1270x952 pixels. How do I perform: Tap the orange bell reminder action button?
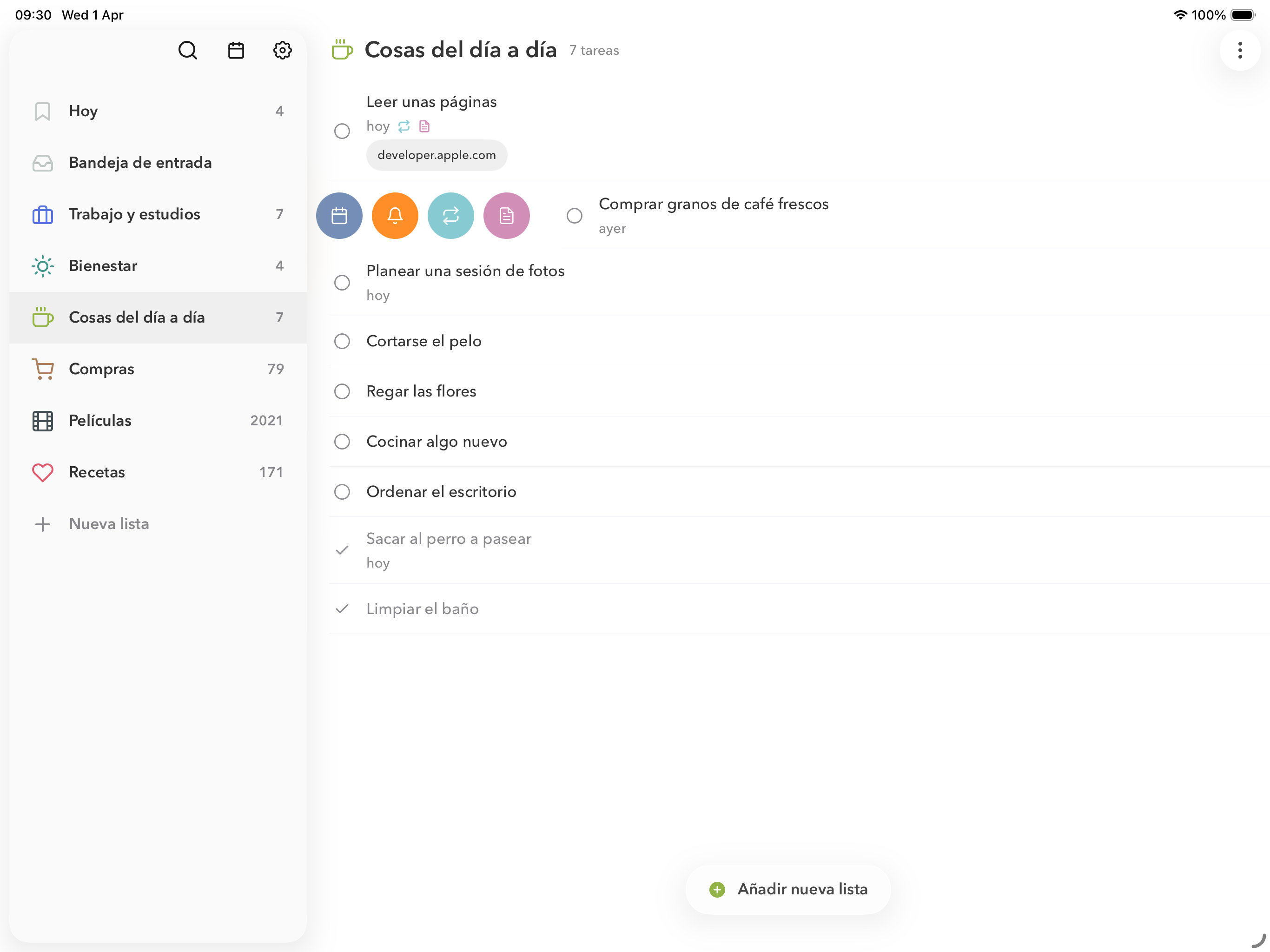click(x=395, y=216)
